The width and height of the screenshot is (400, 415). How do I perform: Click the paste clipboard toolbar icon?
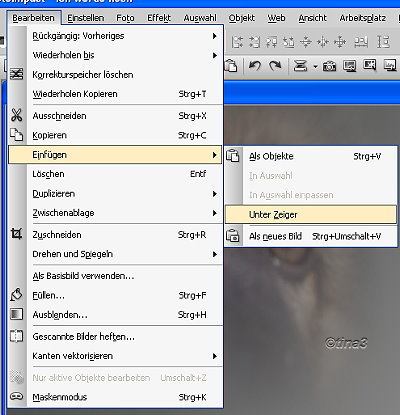tap(231, 66)
